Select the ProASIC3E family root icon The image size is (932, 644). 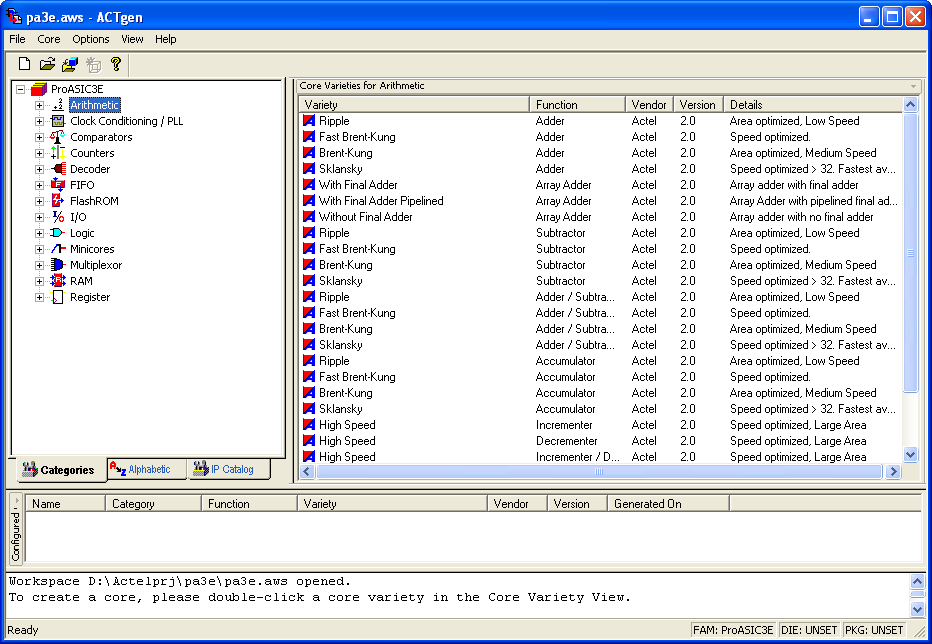pyautogui.click(x=39, y=89)
